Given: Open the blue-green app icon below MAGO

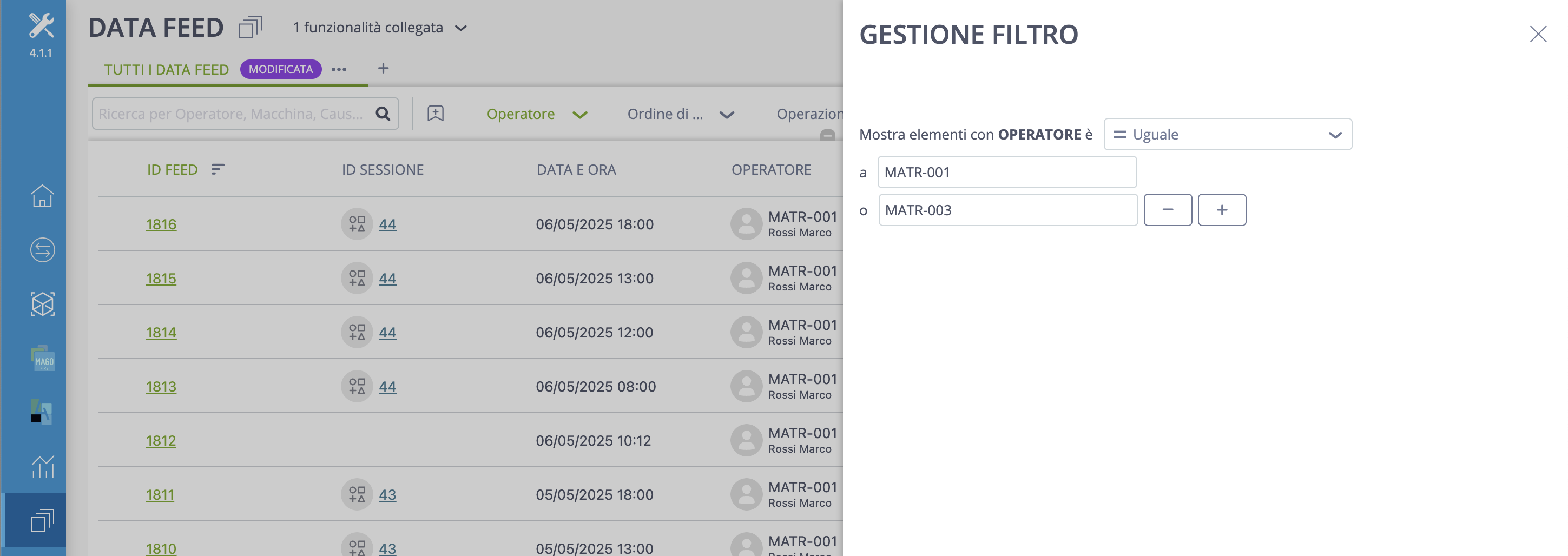Looking at the screenshot, I should point(42,413).
